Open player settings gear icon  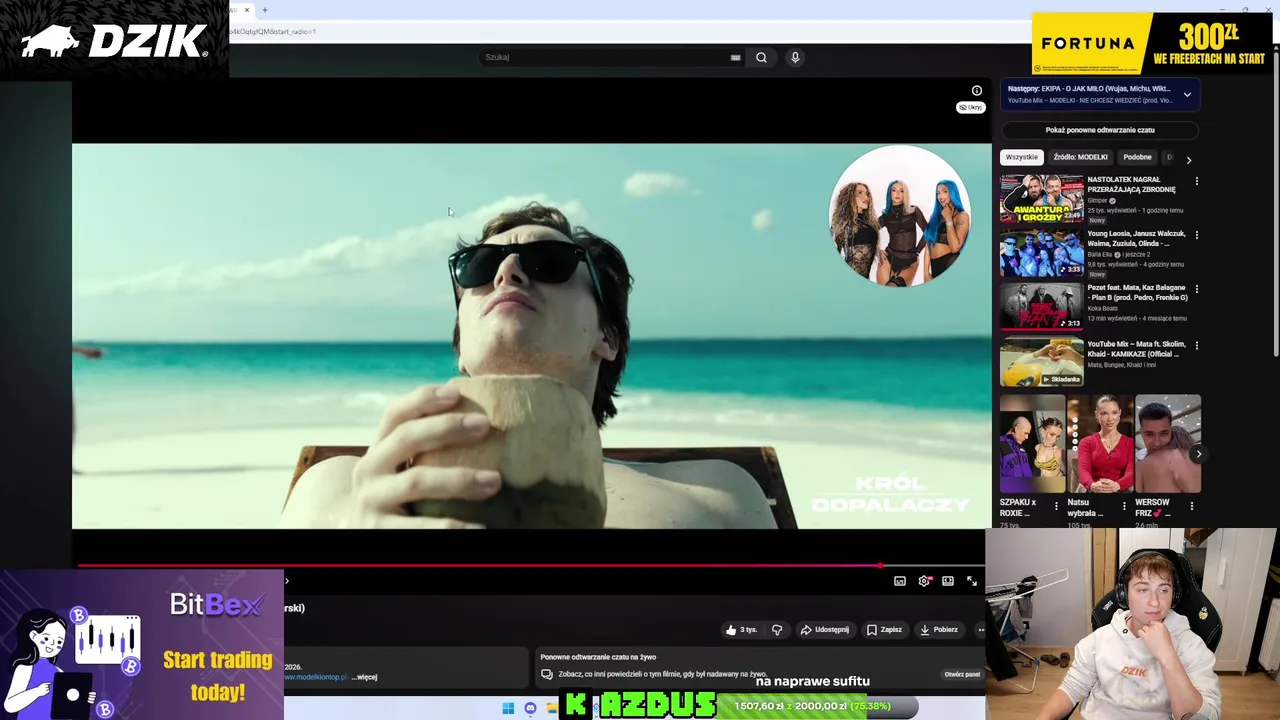924,581
